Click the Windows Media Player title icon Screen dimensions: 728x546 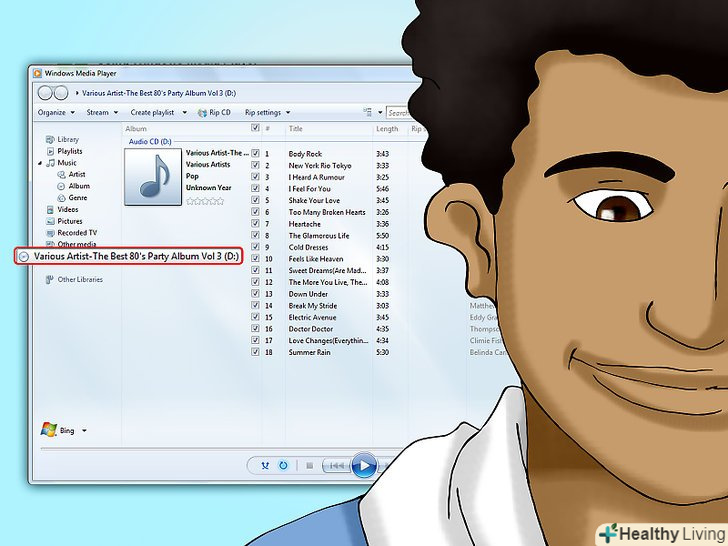coord(37,73)
